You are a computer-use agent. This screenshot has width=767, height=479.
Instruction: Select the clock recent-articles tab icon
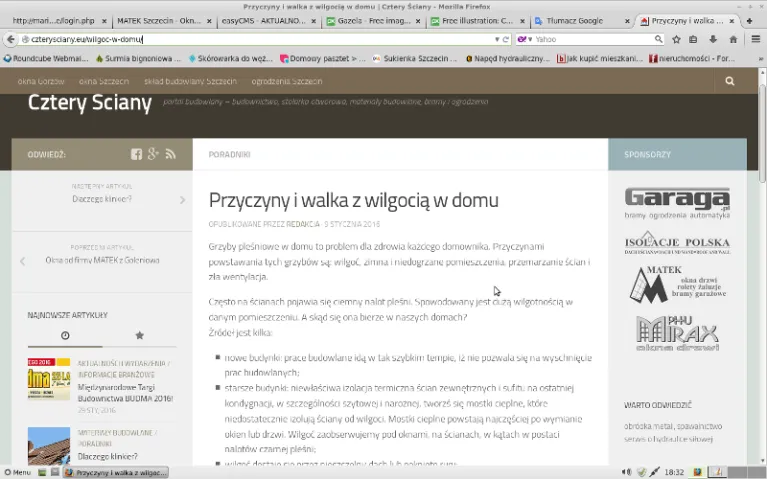pos(65,336)
